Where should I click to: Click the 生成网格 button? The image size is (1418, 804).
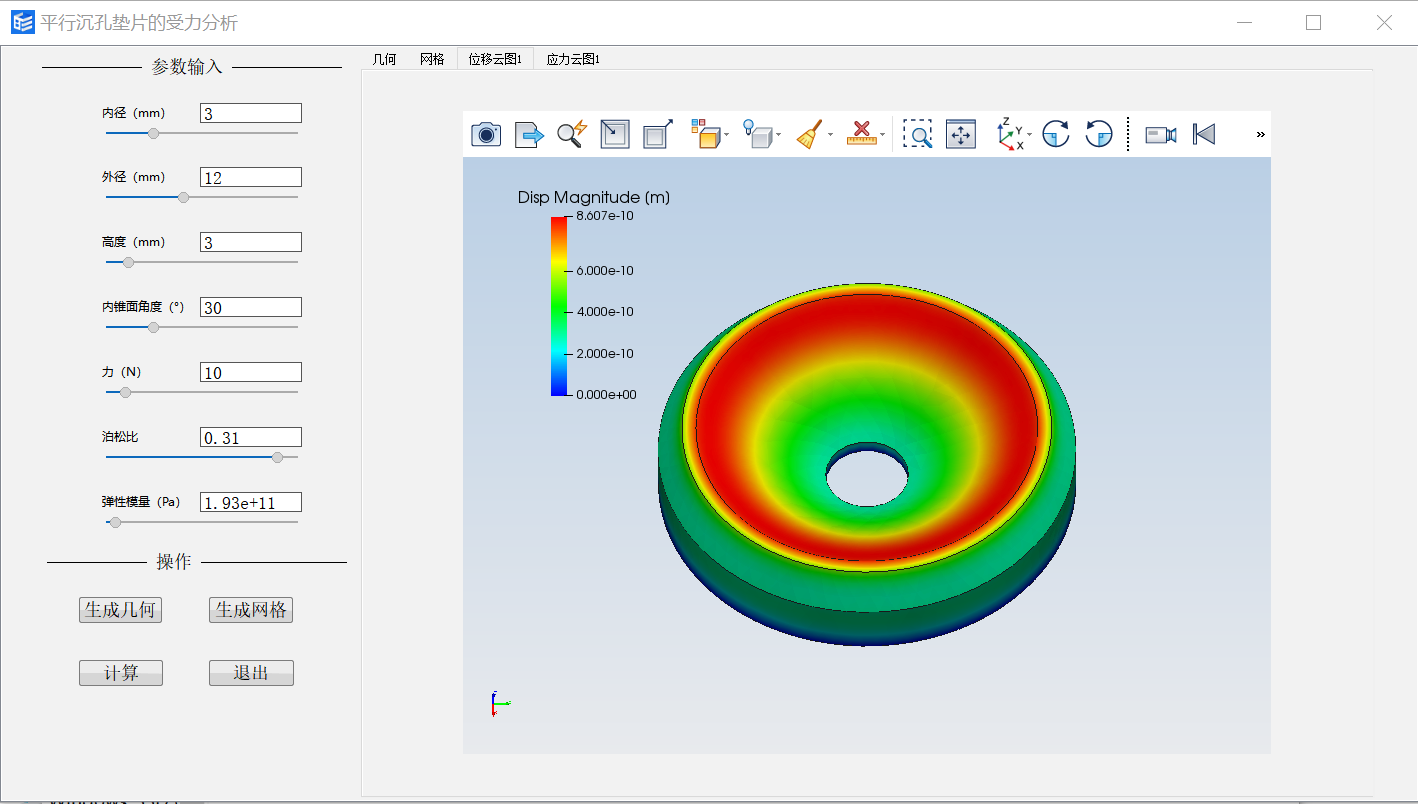tap(251, 610)
